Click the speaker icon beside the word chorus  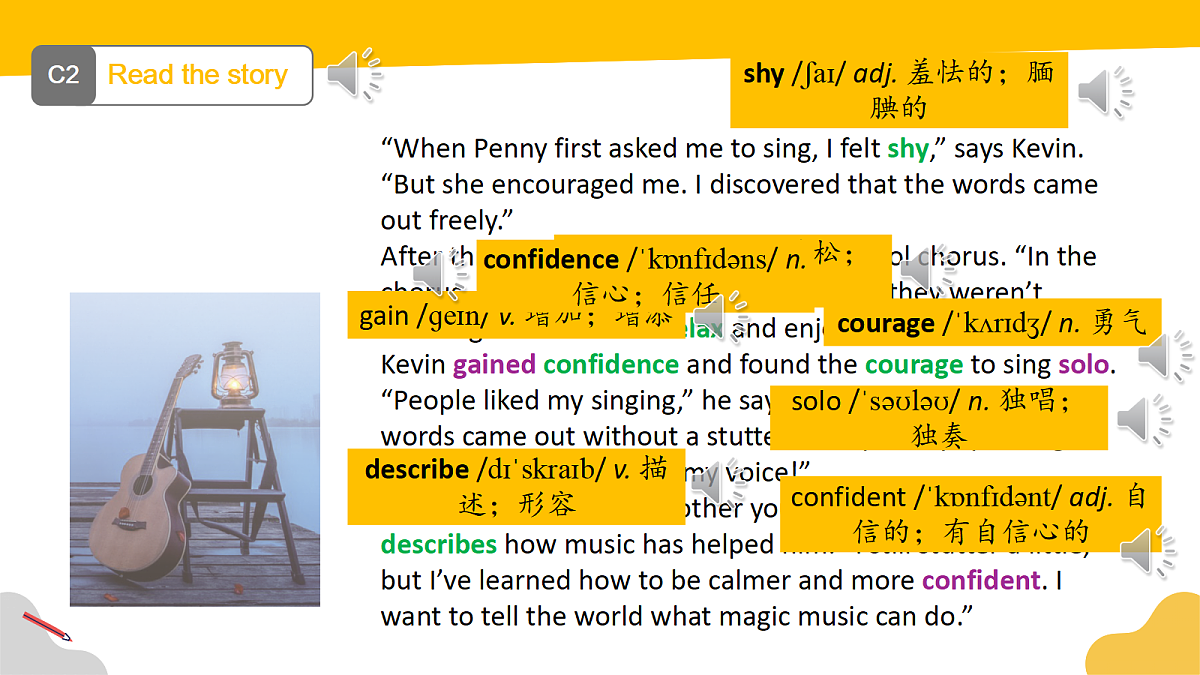tap(929, 273)
